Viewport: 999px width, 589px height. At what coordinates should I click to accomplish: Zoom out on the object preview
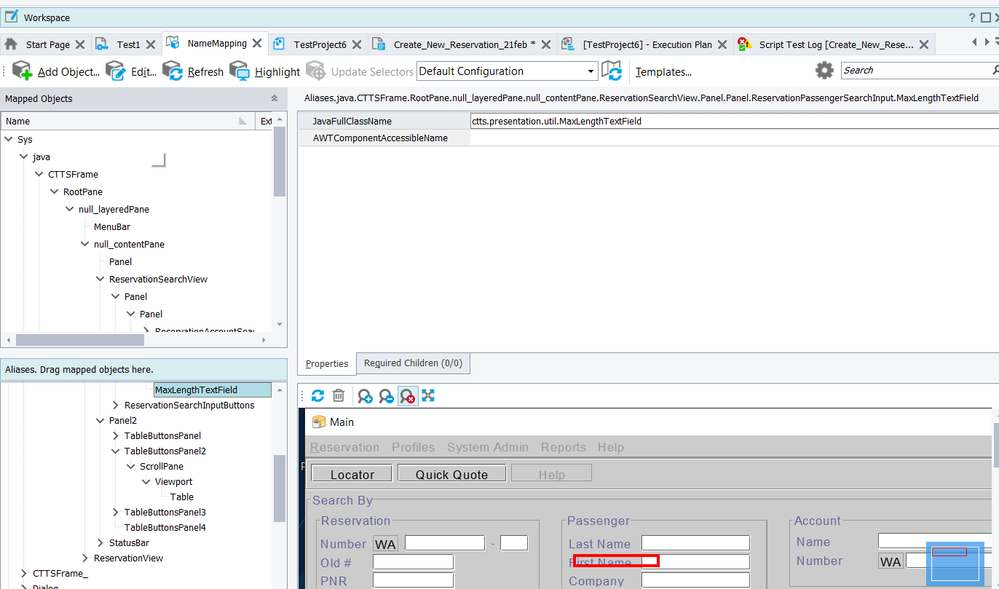coord(386,396)
